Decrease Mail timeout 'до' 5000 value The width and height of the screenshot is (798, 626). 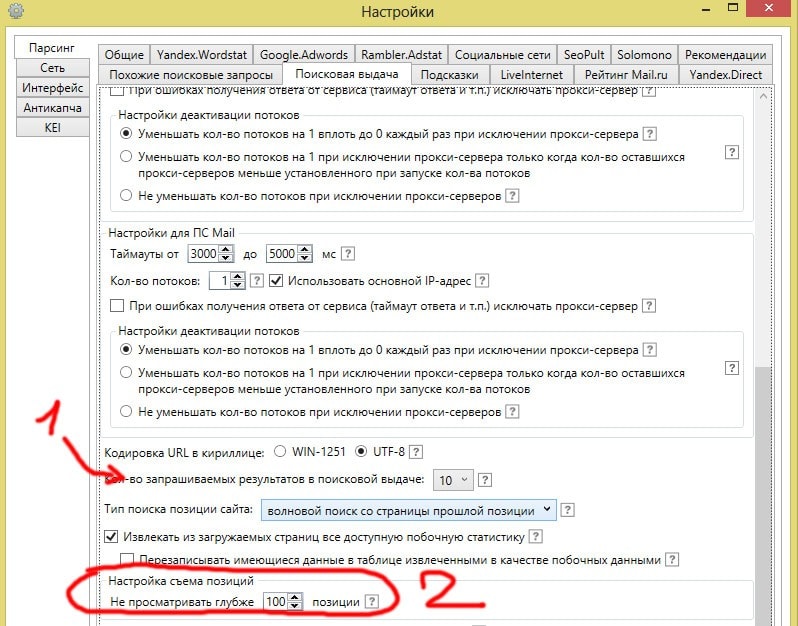point(304,258)
